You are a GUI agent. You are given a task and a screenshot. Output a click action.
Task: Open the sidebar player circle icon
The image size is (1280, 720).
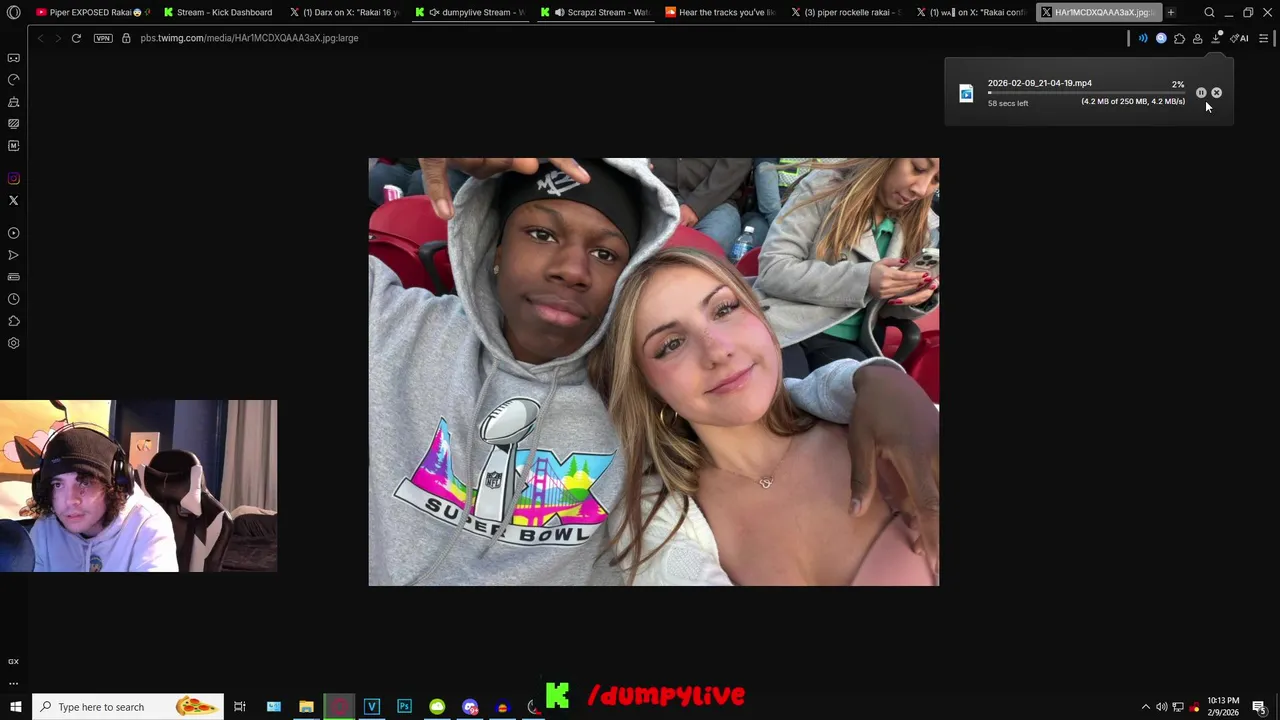point(13,233)
